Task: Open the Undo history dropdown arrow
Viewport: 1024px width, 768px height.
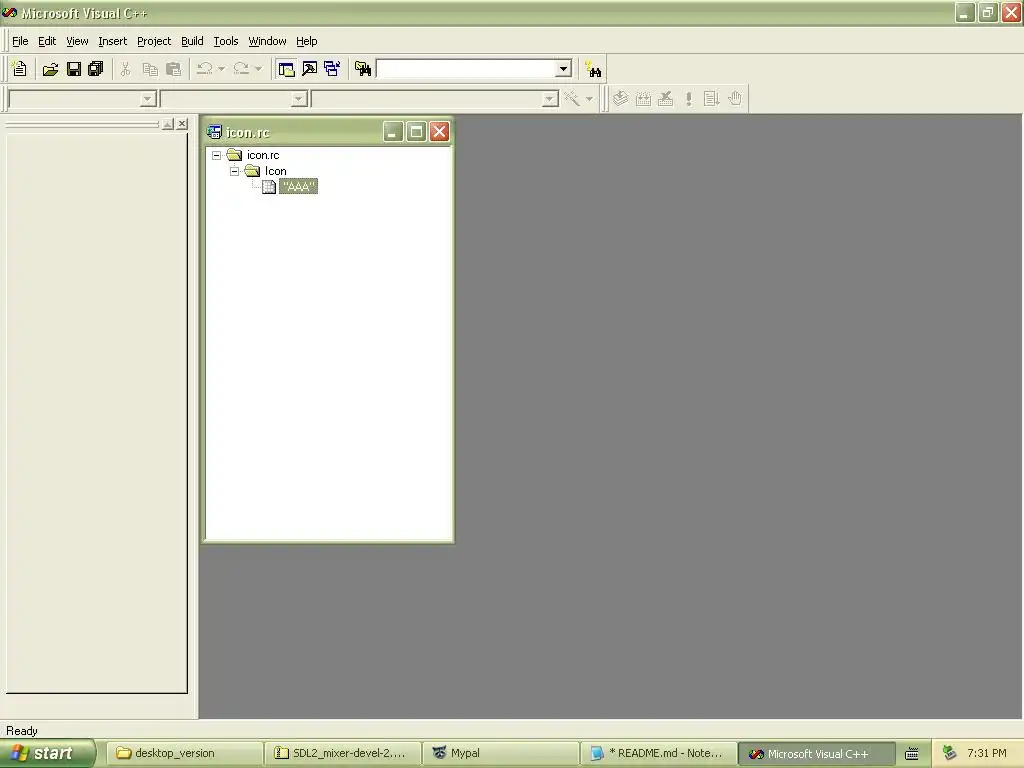Action: [221, 69]
